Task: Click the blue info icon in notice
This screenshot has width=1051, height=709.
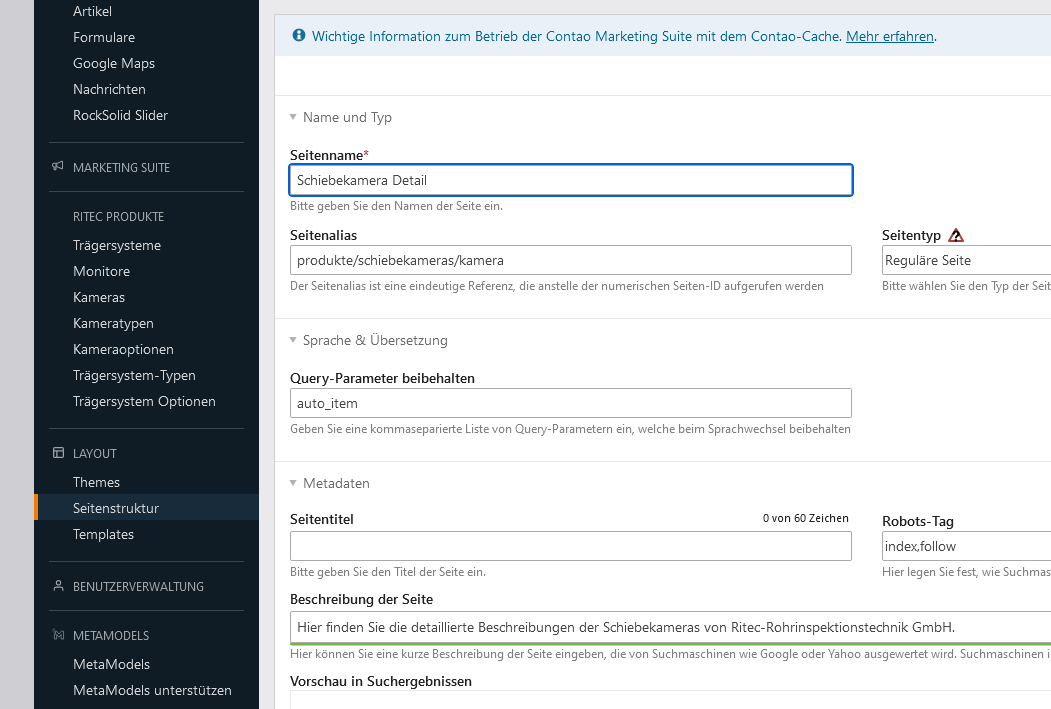Action: (x=298, y=36)
